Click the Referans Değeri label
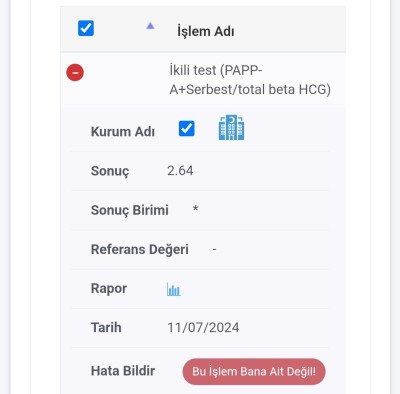Screen dimensions: 400x394 coord(140,249)
